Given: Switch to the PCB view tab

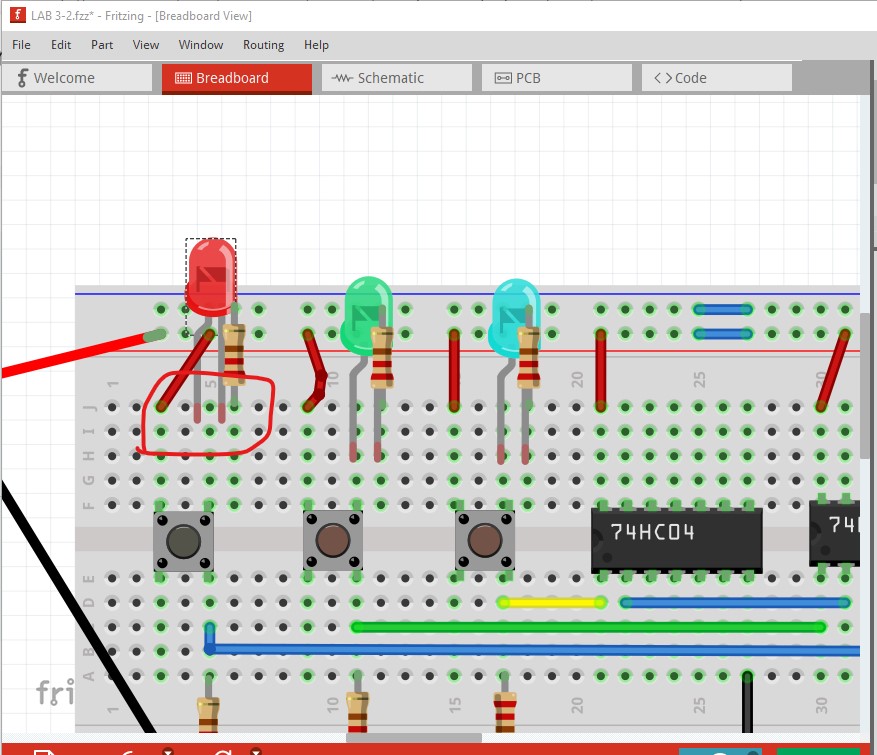Looking at the screenshot, I should click(x=556, y=78).
